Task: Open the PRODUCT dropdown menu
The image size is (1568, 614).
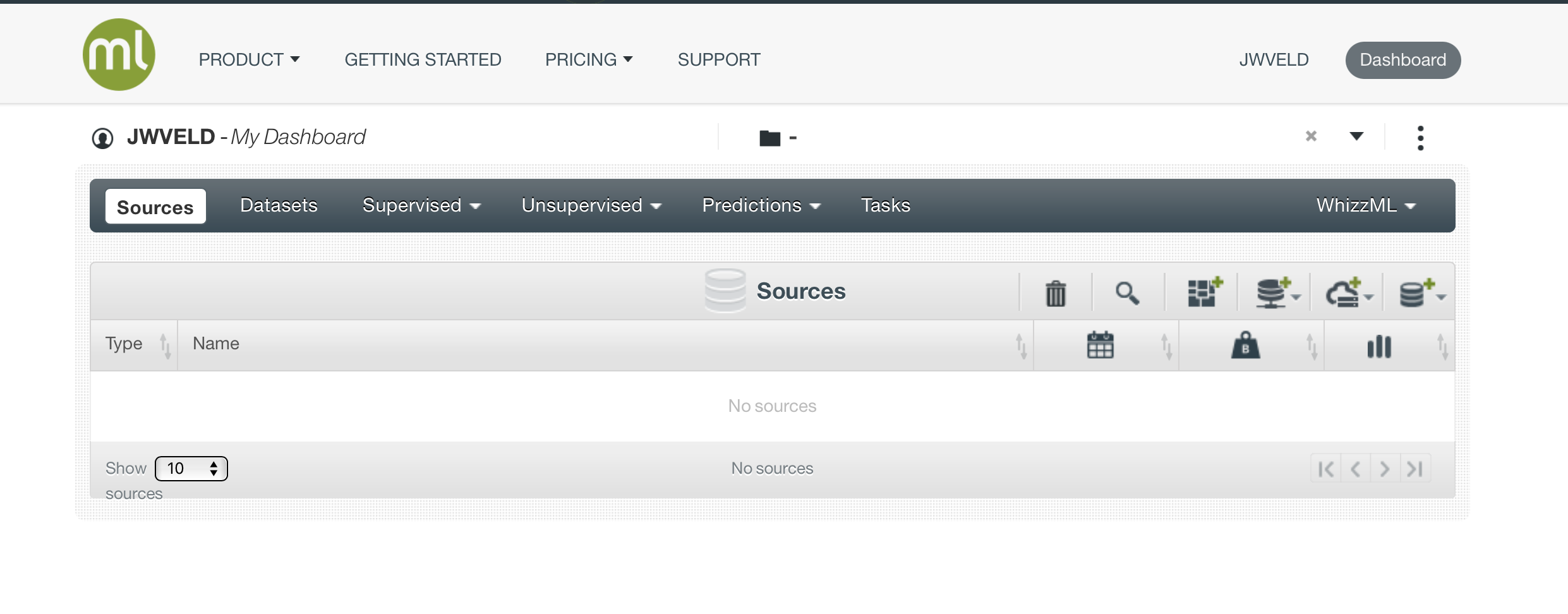Action: (x=249, y=59)
